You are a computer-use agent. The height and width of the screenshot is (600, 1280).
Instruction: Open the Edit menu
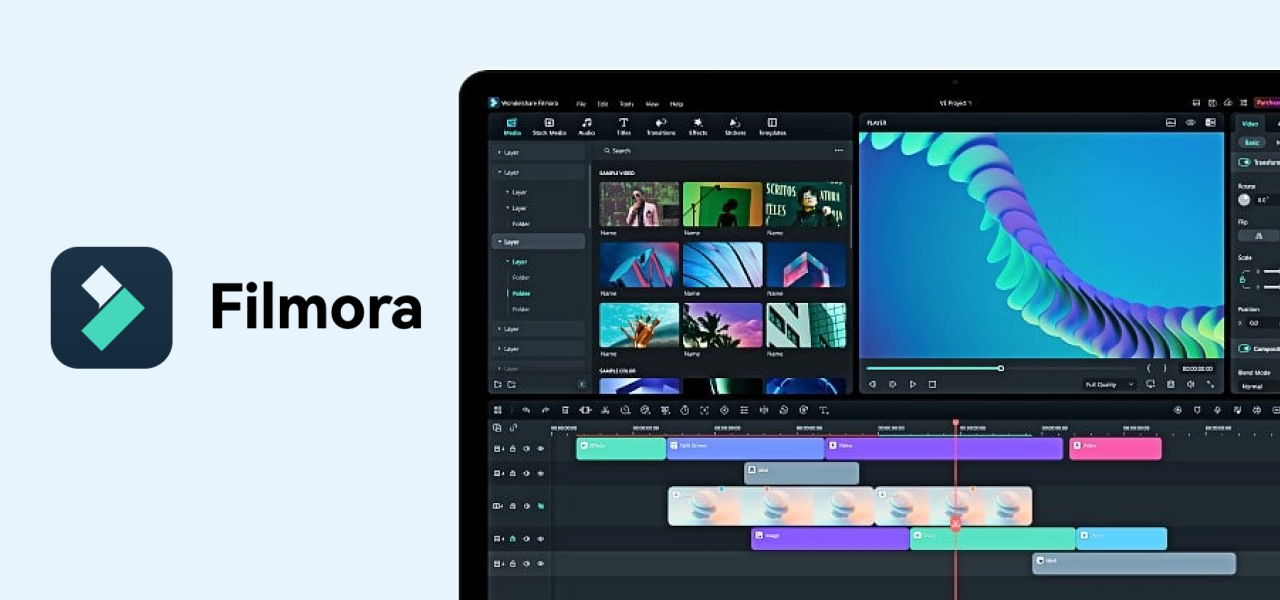[603, 104]
